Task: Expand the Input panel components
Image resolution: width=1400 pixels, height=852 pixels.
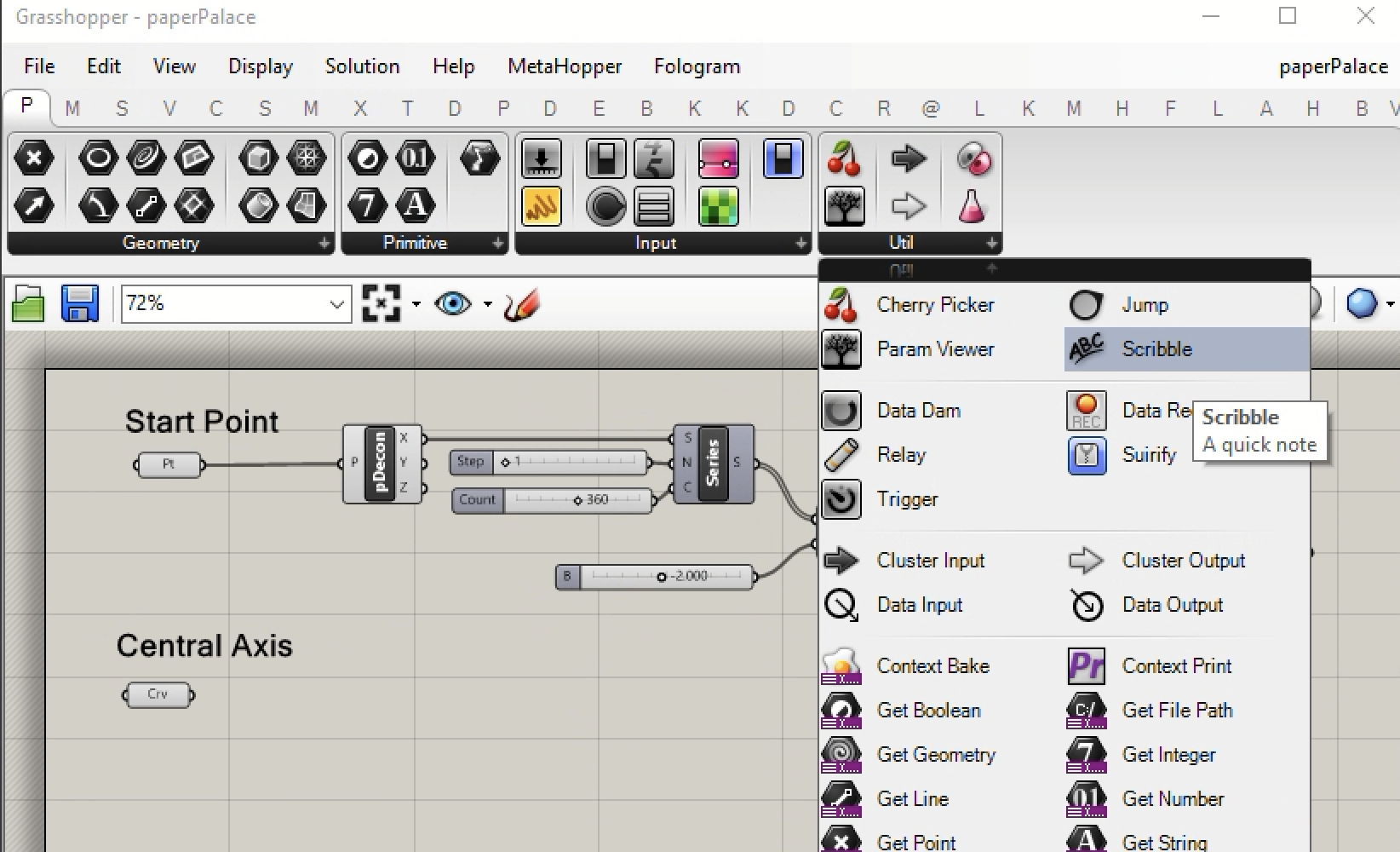Action: click(x=800, y=244)
